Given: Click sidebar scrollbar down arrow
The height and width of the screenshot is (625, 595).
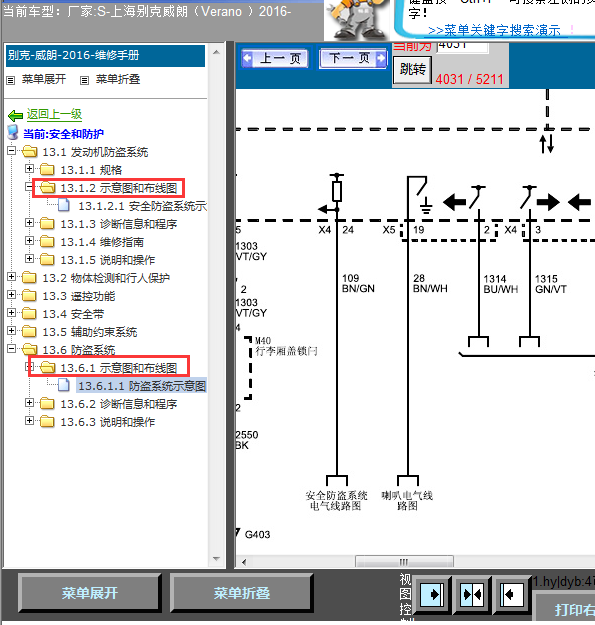Looking at the screenshot, I should pos(216,559).
